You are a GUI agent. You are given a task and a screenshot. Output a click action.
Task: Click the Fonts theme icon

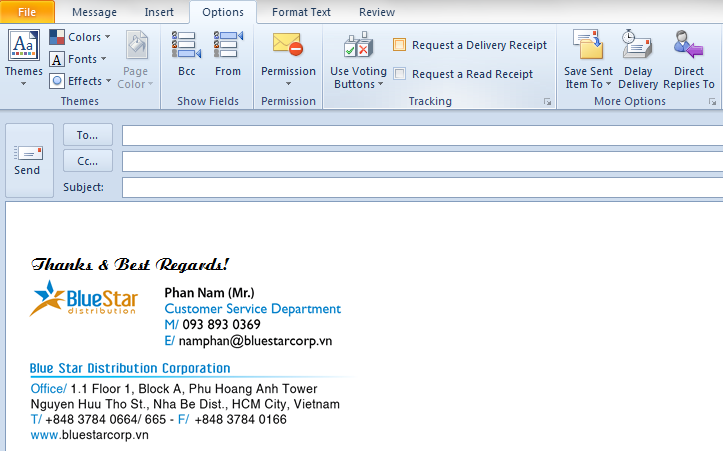(57, 59)
